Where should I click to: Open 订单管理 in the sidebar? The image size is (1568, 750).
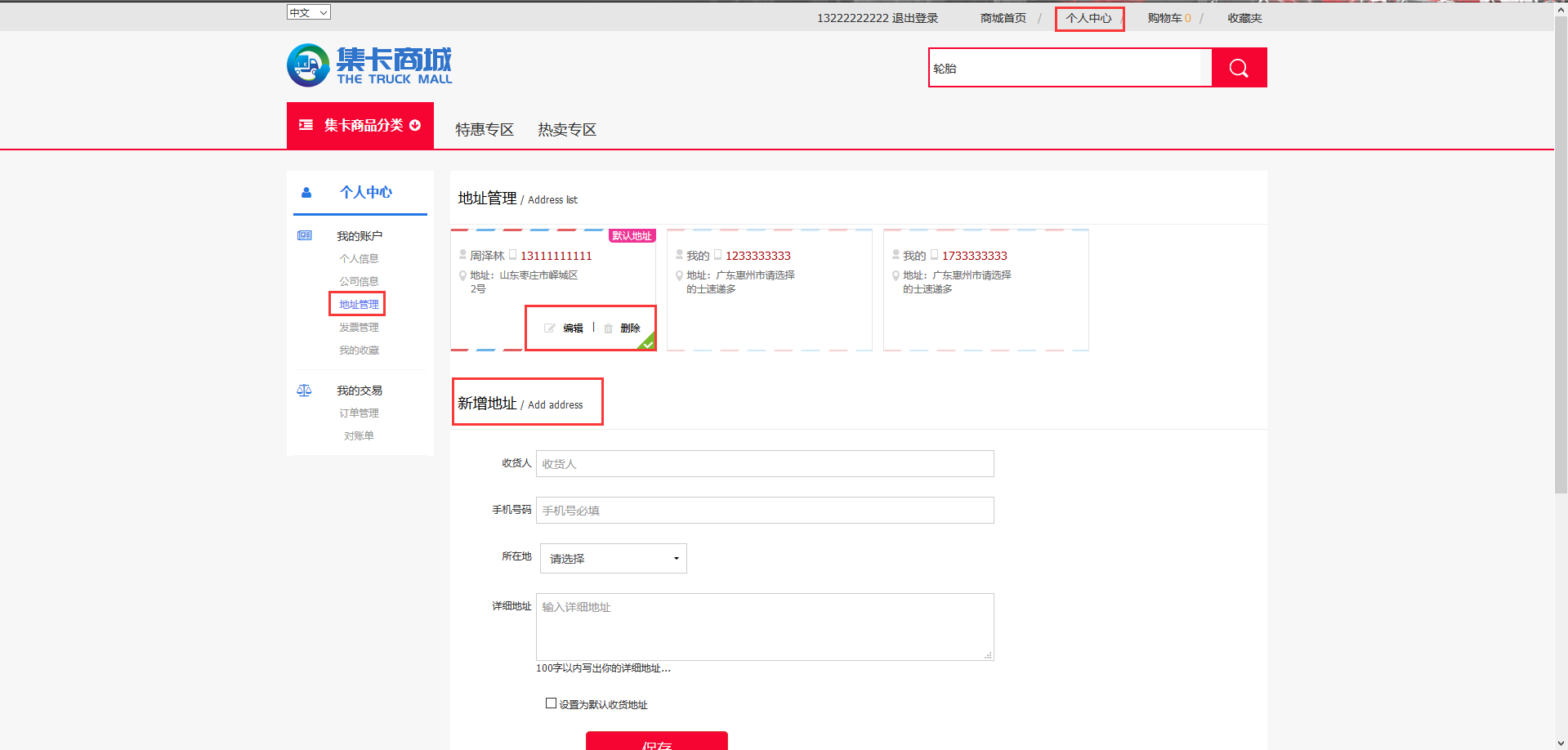[359, 413]
